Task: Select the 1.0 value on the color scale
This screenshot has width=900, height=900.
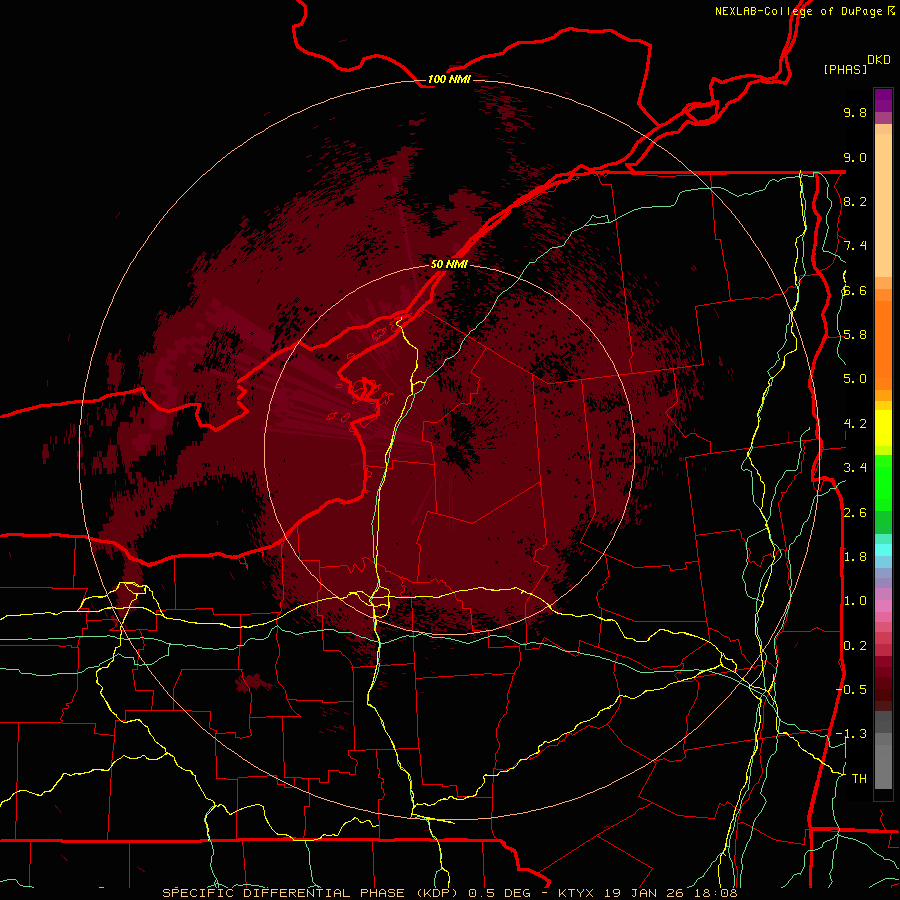Action: point(855,601)
